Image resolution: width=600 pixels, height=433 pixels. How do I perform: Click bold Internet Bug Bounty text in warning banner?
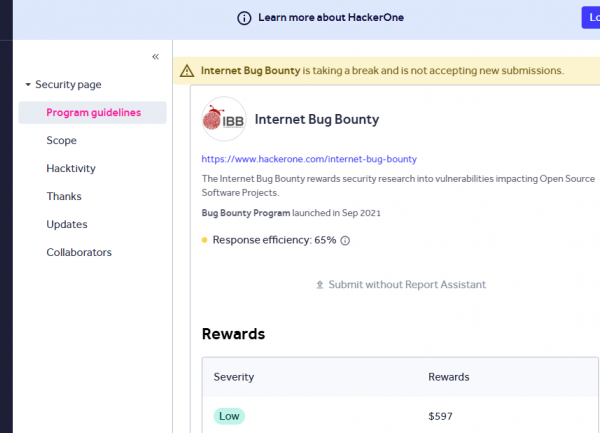251,71
